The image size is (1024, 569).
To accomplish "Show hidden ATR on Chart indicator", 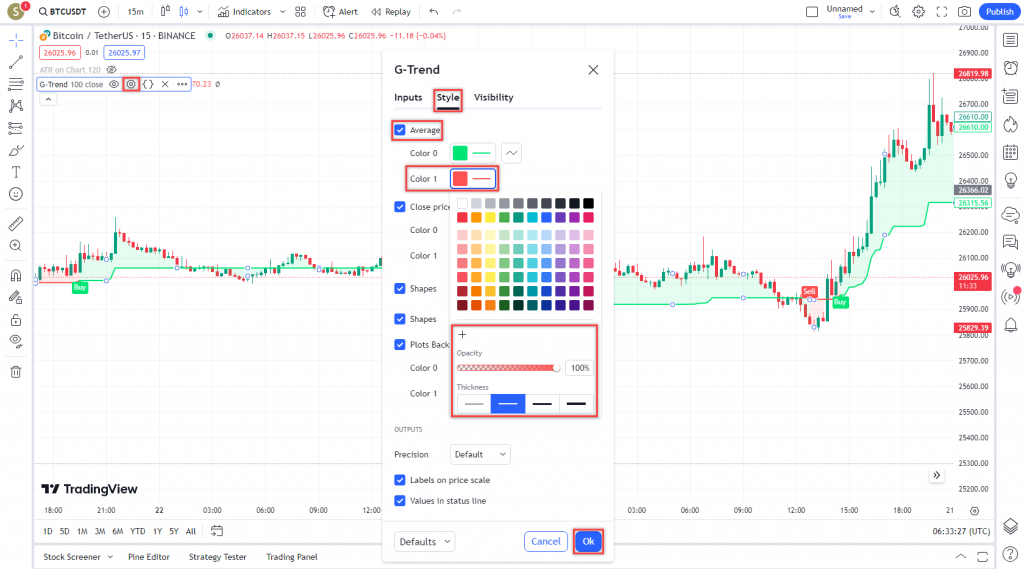I will coord(112,70).
